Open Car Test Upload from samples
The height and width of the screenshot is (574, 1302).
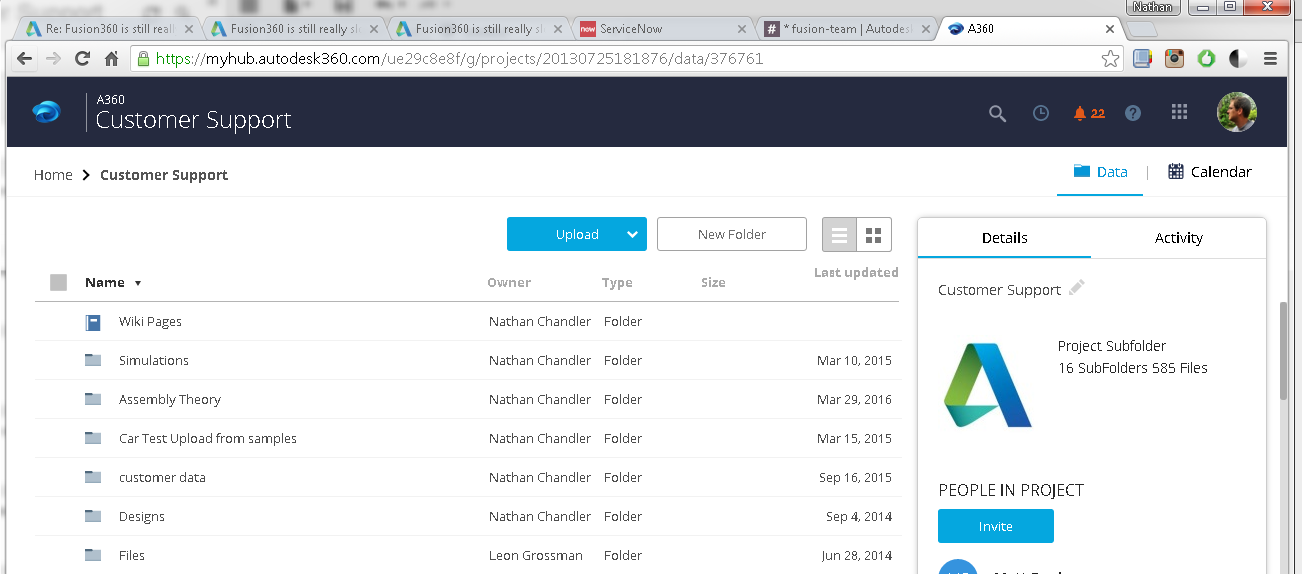pos(208,438)
